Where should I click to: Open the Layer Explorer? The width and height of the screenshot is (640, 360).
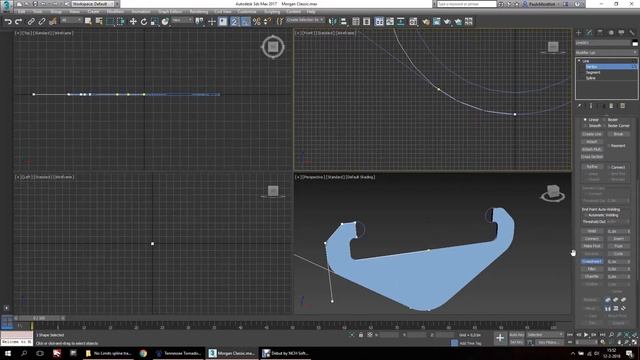[367, 21]
